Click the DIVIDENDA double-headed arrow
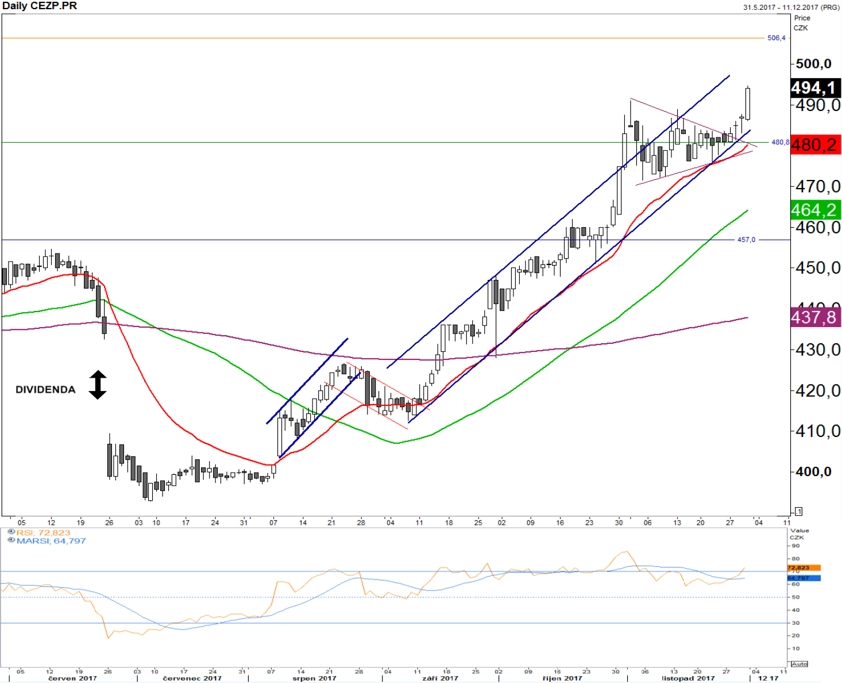This screenshot has height=683, width=842. tap(98, 384)
